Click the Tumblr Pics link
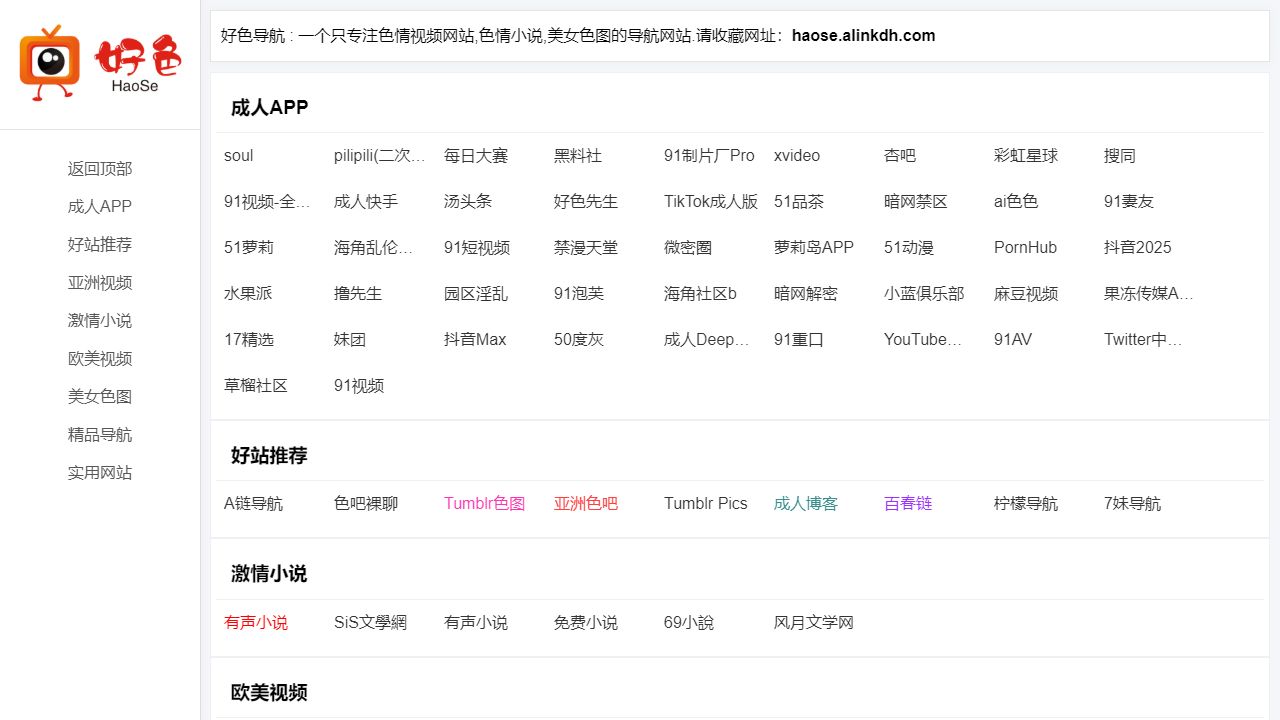1280x720 pixels. (x=706, y=504)
